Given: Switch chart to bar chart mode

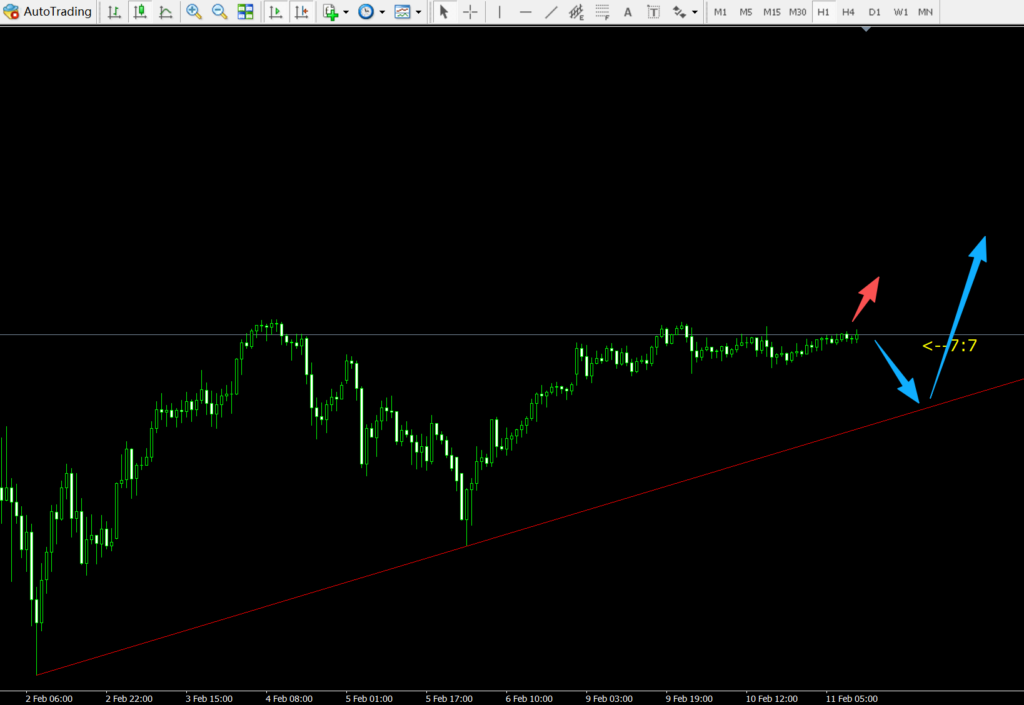Looking at the screenshot, I should pos(115,12).
